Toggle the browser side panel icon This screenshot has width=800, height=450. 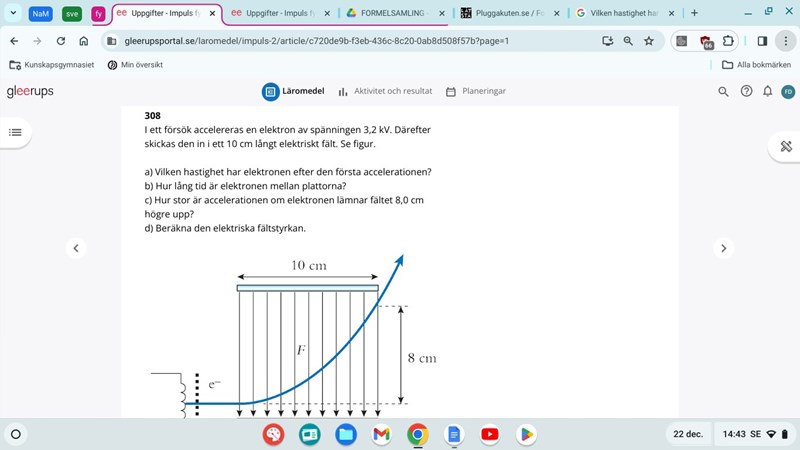click(762, 41)
